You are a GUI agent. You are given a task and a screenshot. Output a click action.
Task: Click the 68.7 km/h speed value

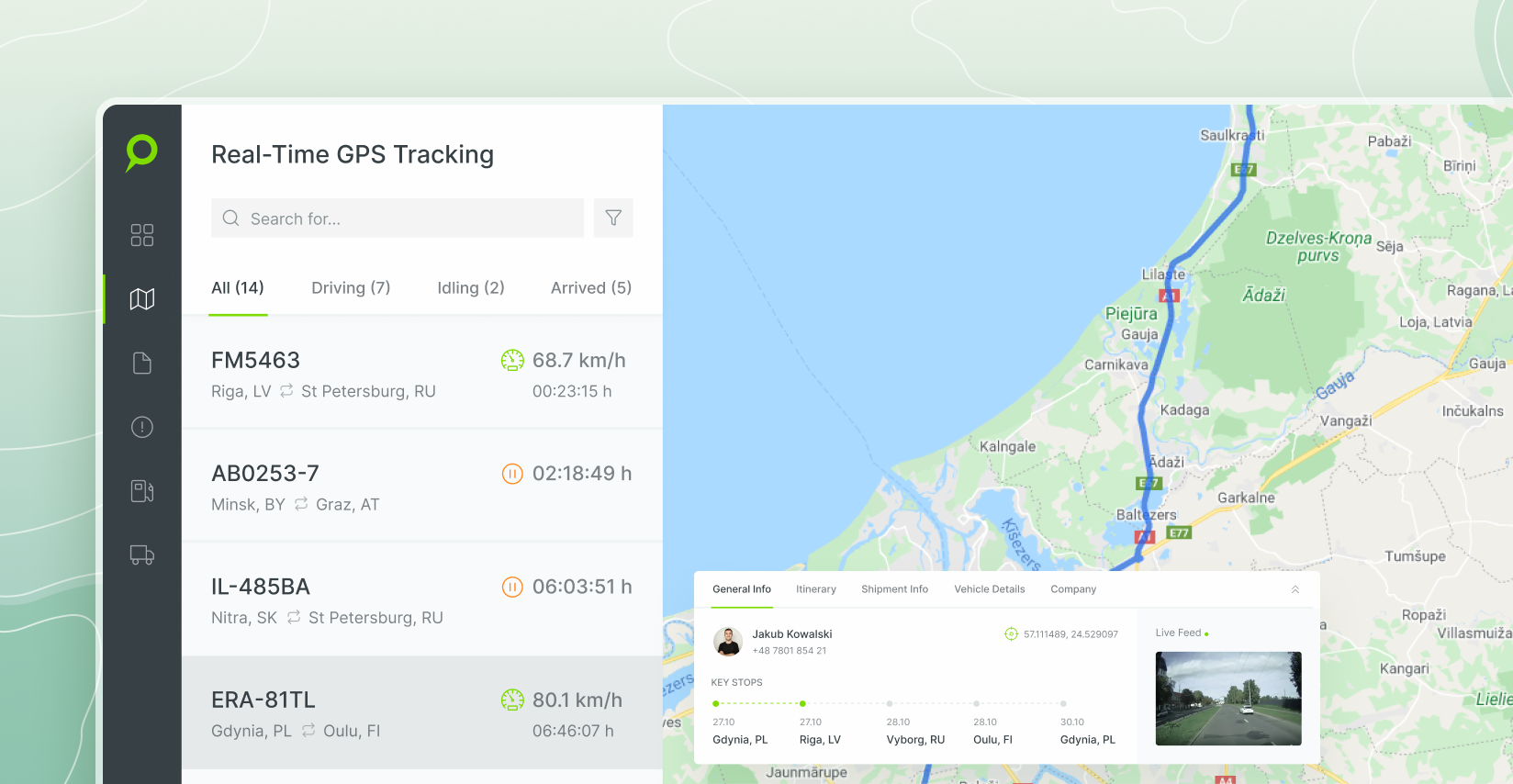579,360
